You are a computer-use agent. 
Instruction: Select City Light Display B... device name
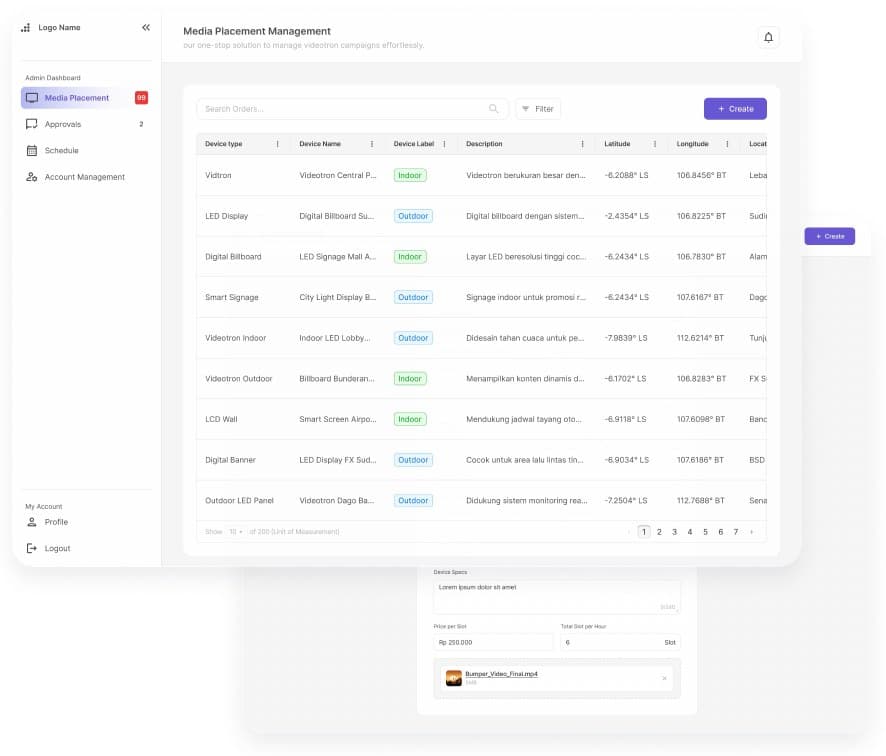click(x=337, y=297)
